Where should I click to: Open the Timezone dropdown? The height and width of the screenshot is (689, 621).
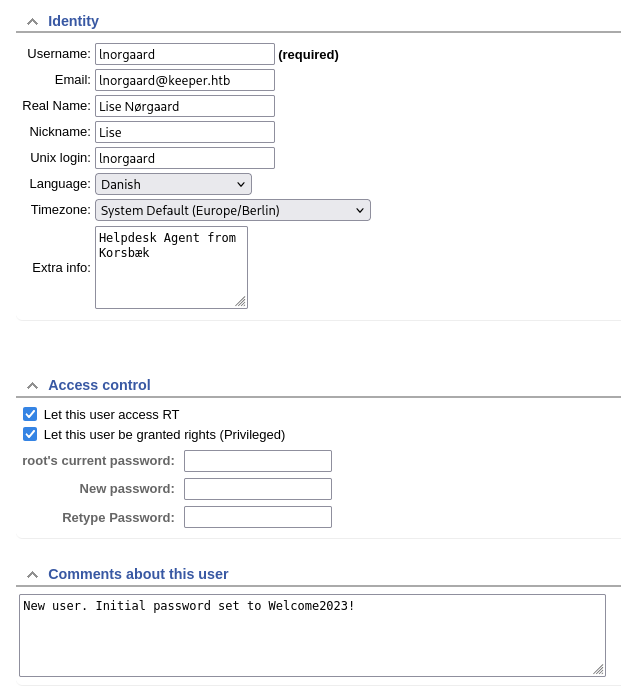232,210
